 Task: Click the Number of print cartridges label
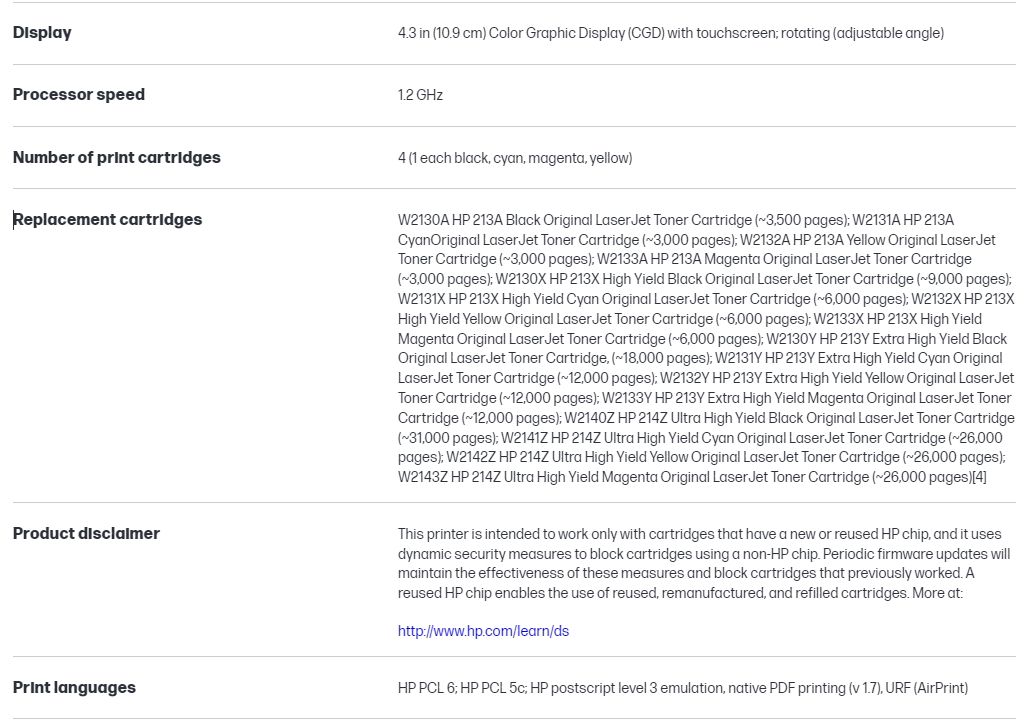click(x=116, y=157)
